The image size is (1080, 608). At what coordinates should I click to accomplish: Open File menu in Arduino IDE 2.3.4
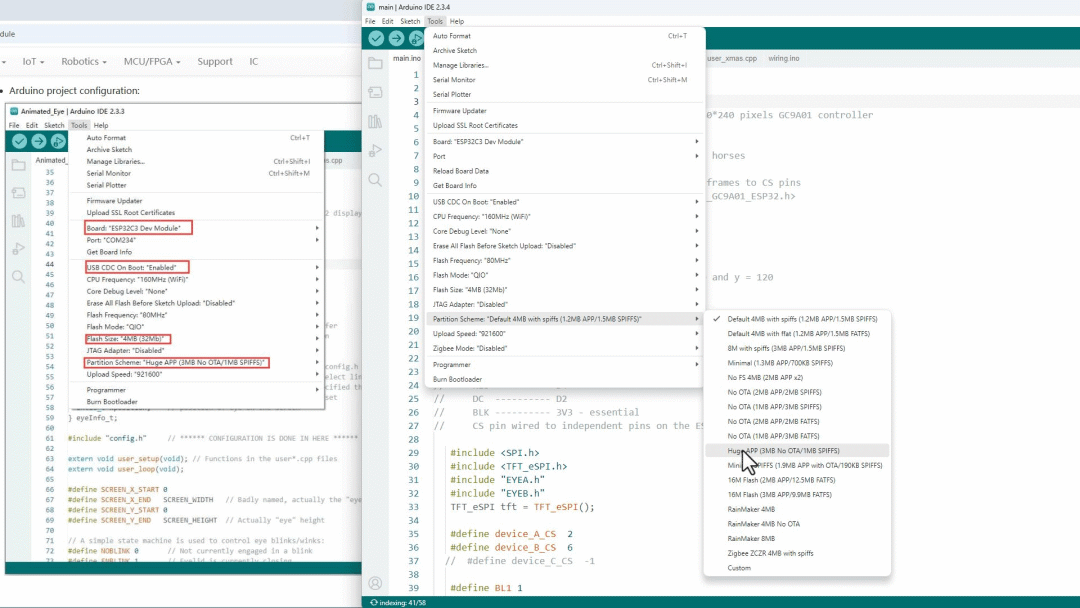coord(370,21)
